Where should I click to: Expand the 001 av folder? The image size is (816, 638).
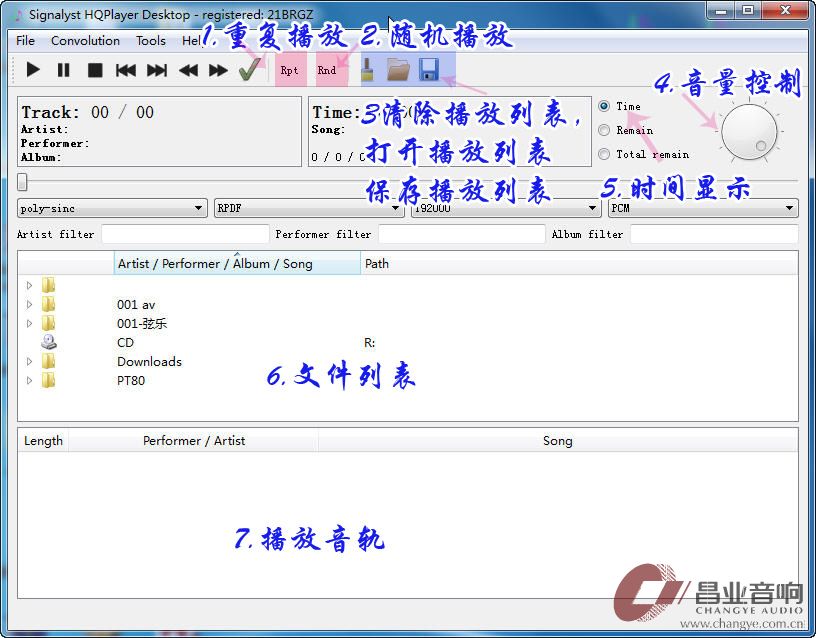pos(29,304)
